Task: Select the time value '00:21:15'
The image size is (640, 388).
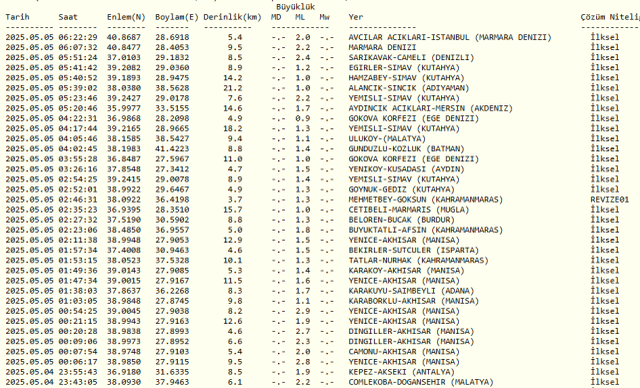Action: click(x=78, y=322)
